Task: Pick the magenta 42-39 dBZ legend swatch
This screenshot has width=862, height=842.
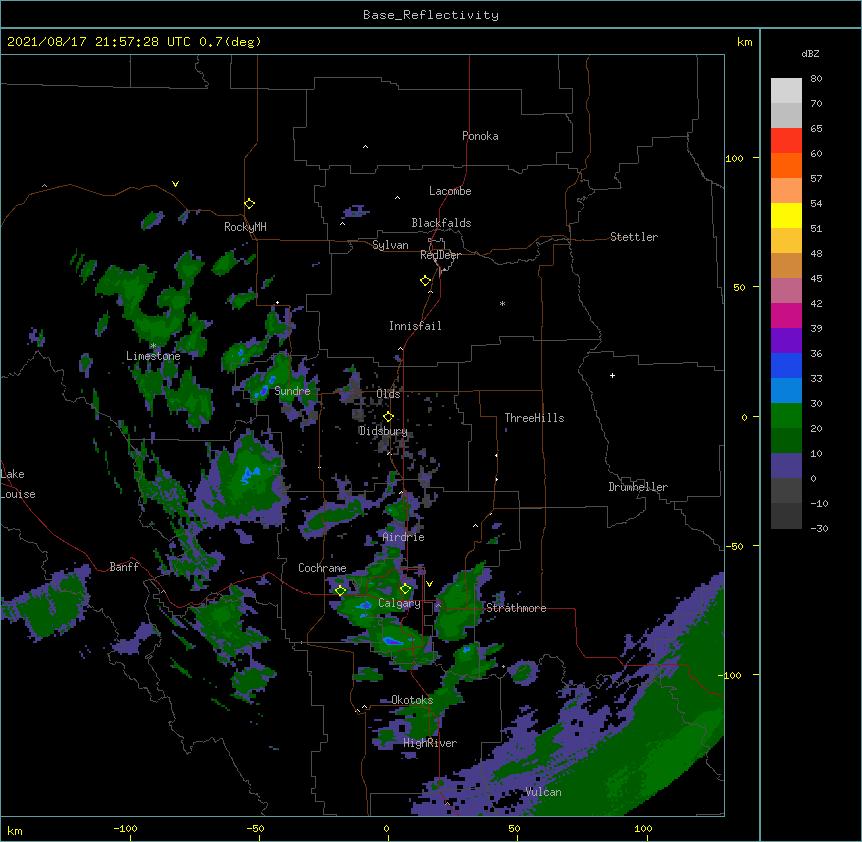Action: [786, 315]
